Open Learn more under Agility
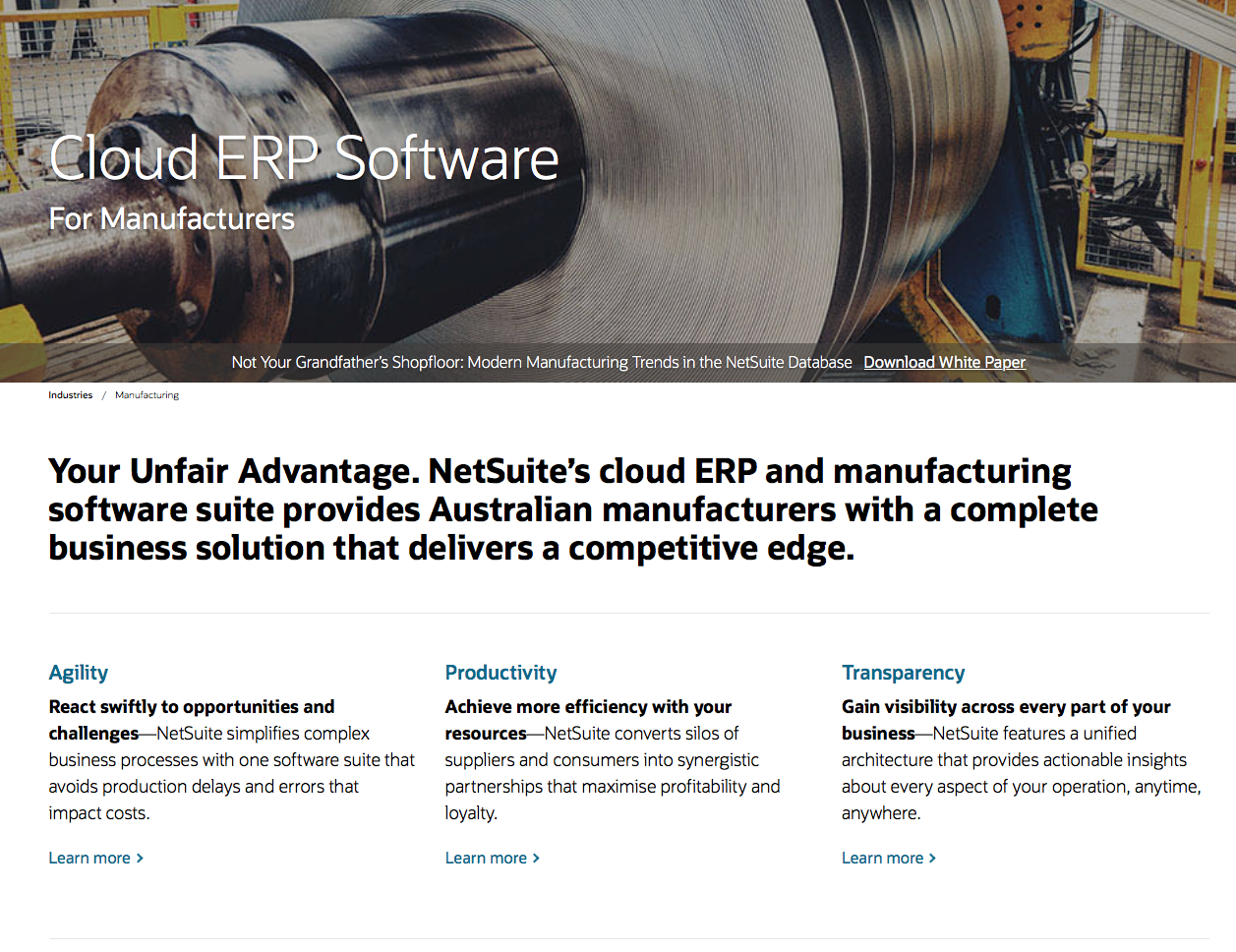This screenshot has height=952, width=1236. (89, 858)
